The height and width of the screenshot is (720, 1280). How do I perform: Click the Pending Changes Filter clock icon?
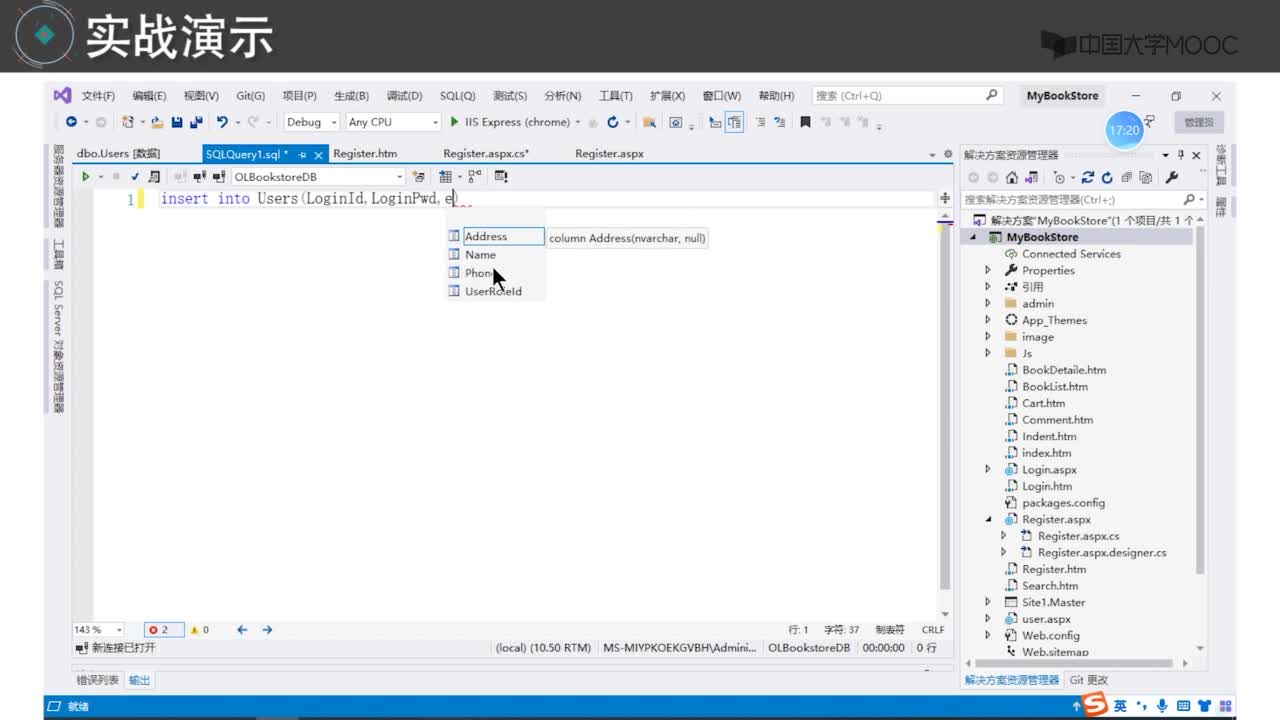(1060, 178)
